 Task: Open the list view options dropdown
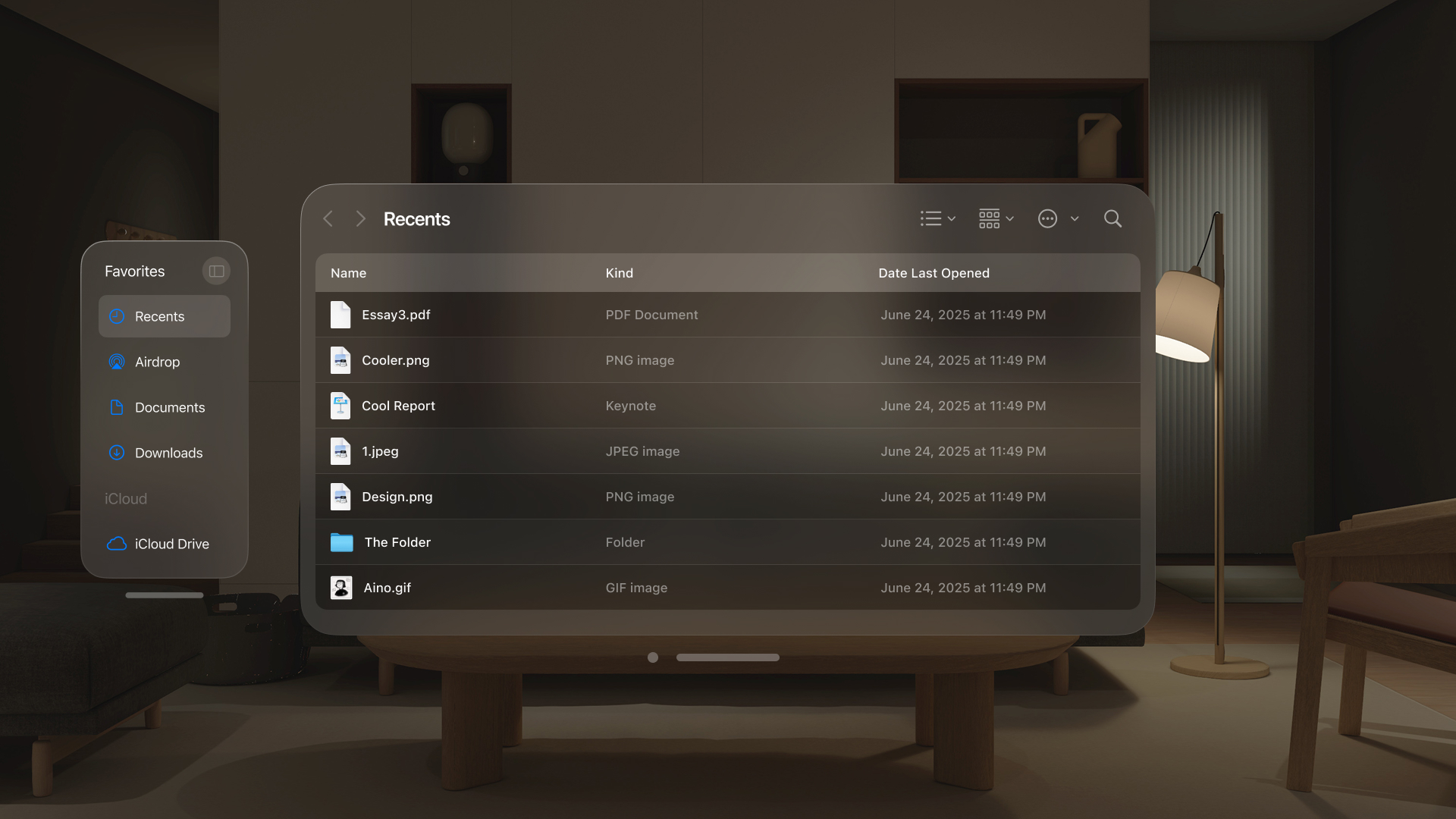tap(937, 219)
